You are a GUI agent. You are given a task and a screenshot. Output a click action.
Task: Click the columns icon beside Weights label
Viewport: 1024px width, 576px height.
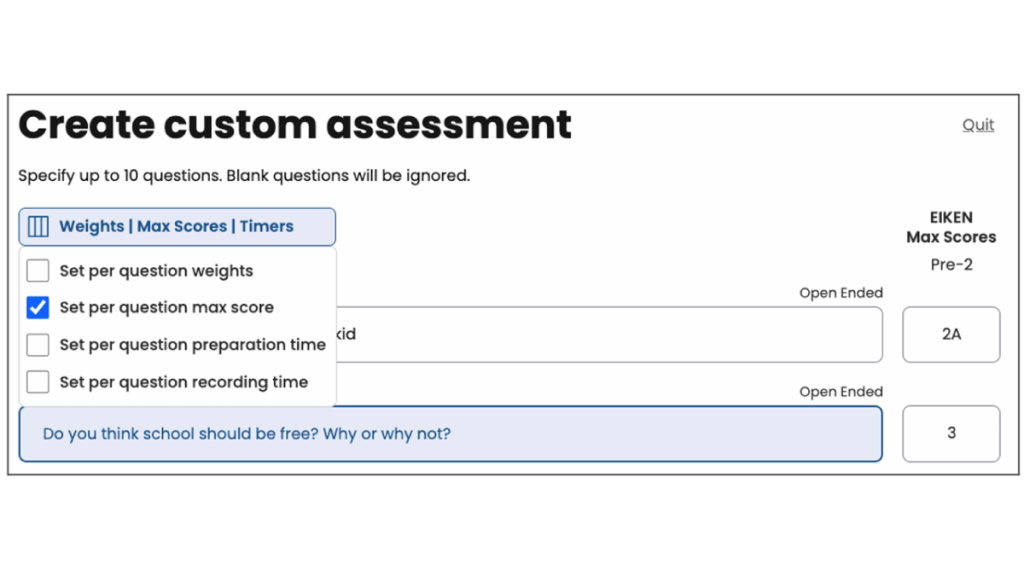click(38, 227)
